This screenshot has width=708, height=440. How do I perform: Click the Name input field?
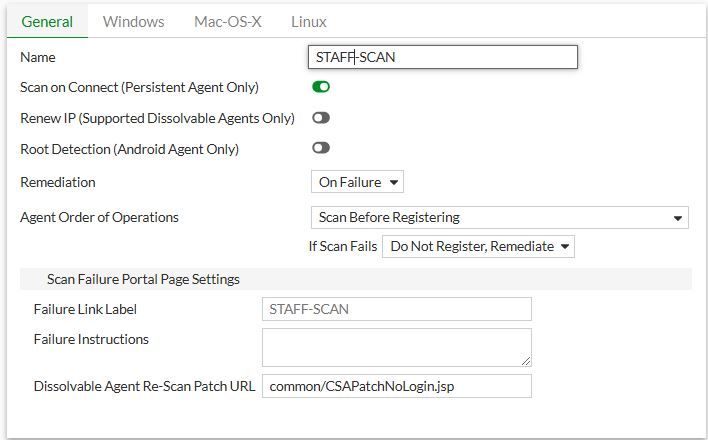pos(444,57)
